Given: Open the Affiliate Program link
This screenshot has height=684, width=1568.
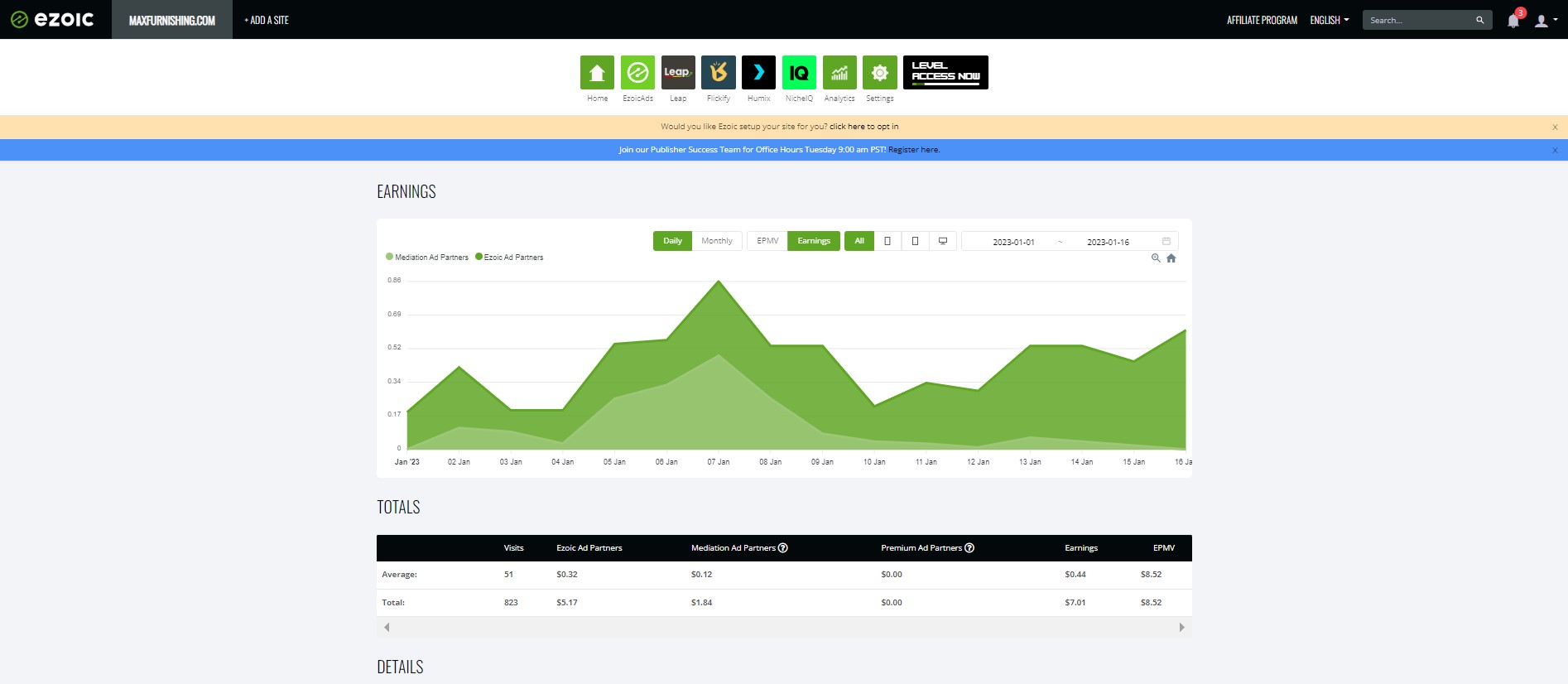Looking at the screenshot, I should (x=1262, y=20).
